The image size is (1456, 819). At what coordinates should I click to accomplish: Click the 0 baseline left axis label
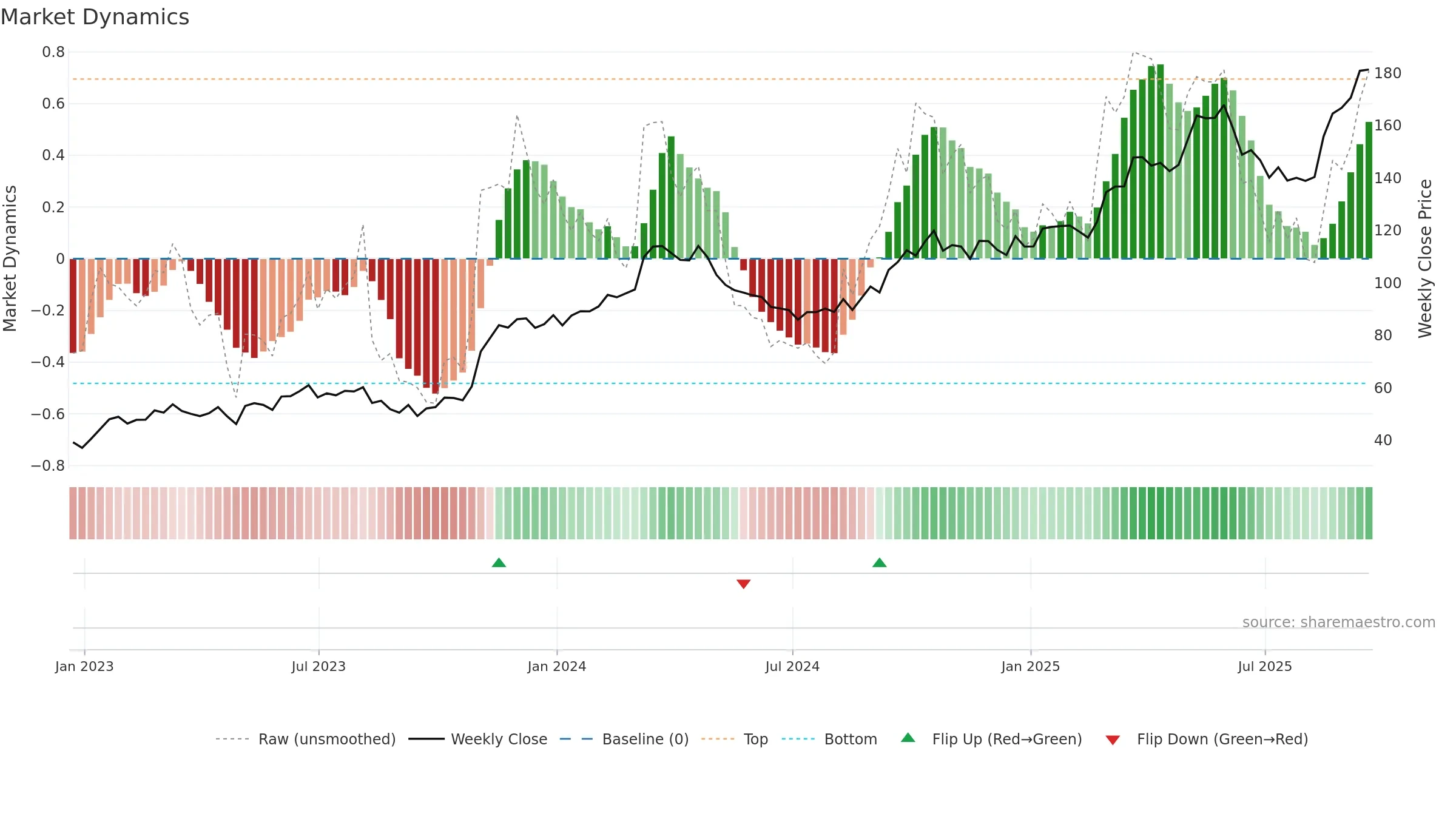pos(60,259)
